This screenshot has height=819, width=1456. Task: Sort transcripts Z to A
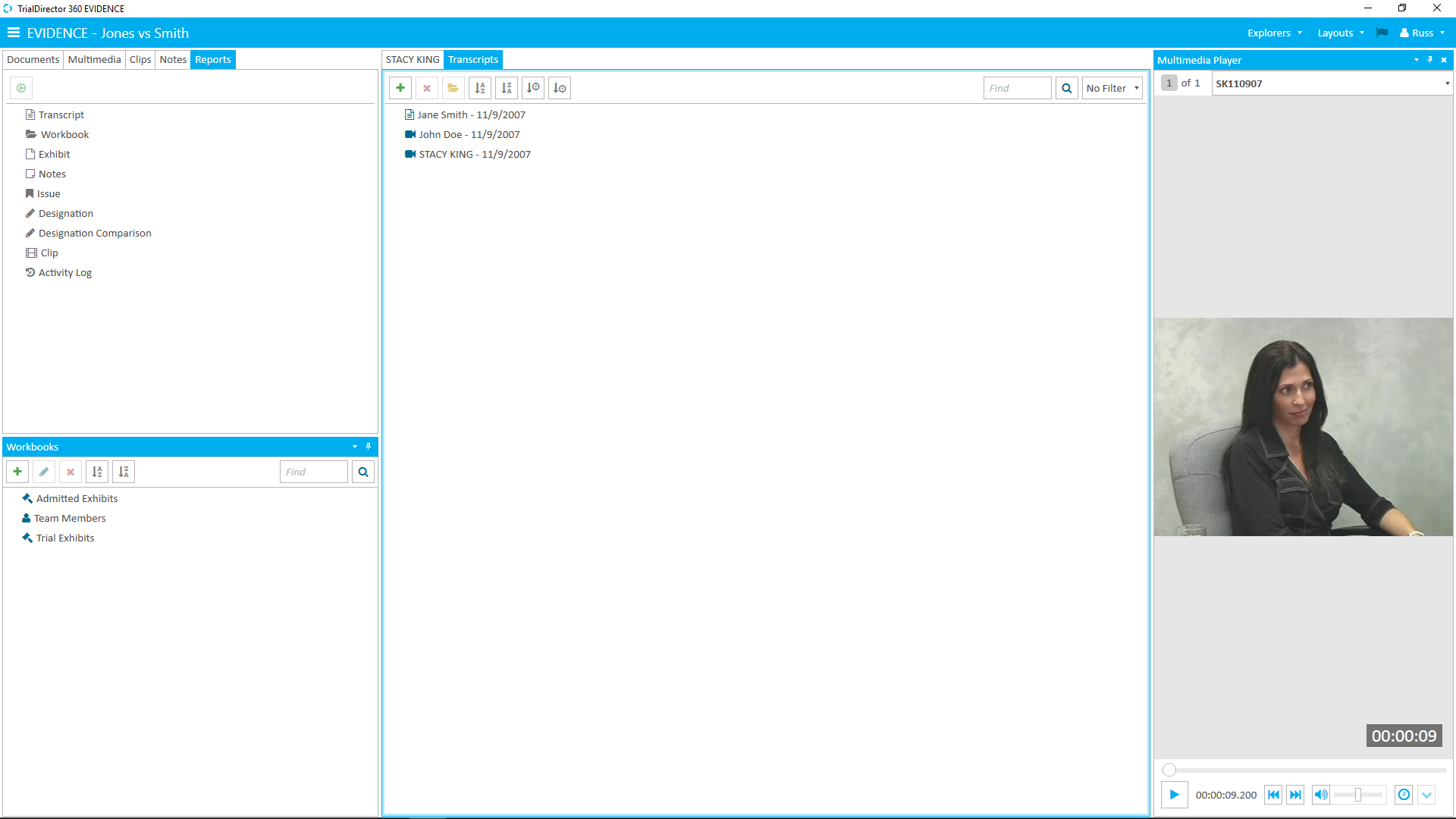507,88
